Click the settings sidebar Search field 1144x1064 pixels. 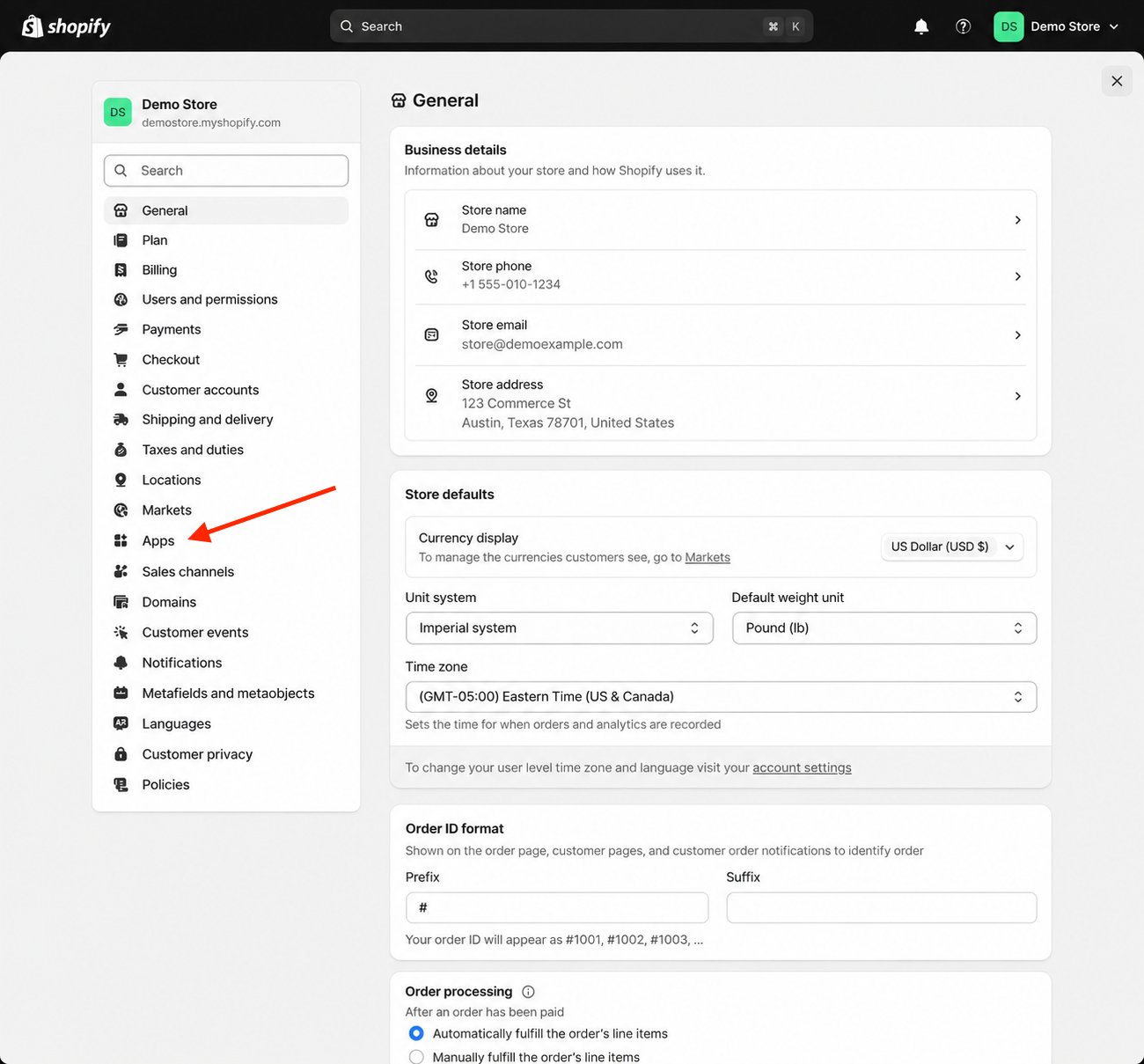pyautogui.click(x=226, y=171)
